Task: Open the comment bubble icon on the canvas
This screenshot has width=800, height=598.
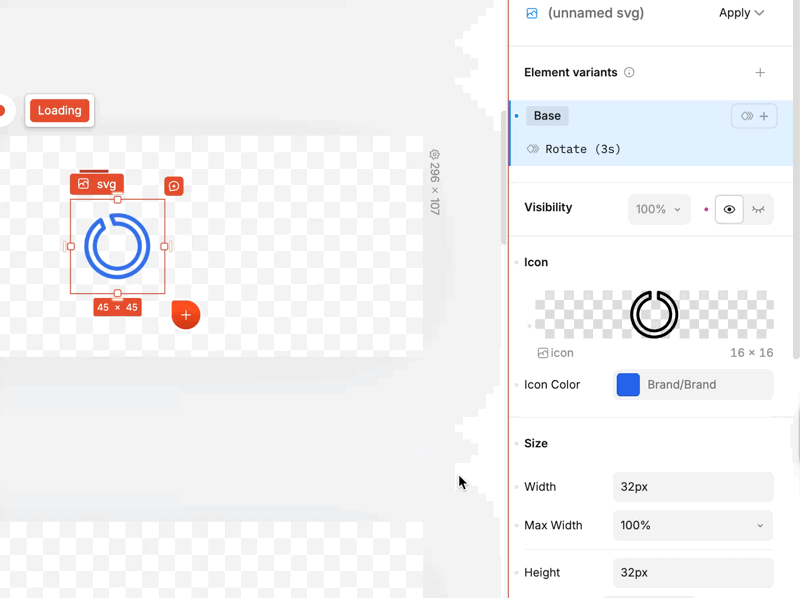Action: pyautogui.click(x=174, y=186)
